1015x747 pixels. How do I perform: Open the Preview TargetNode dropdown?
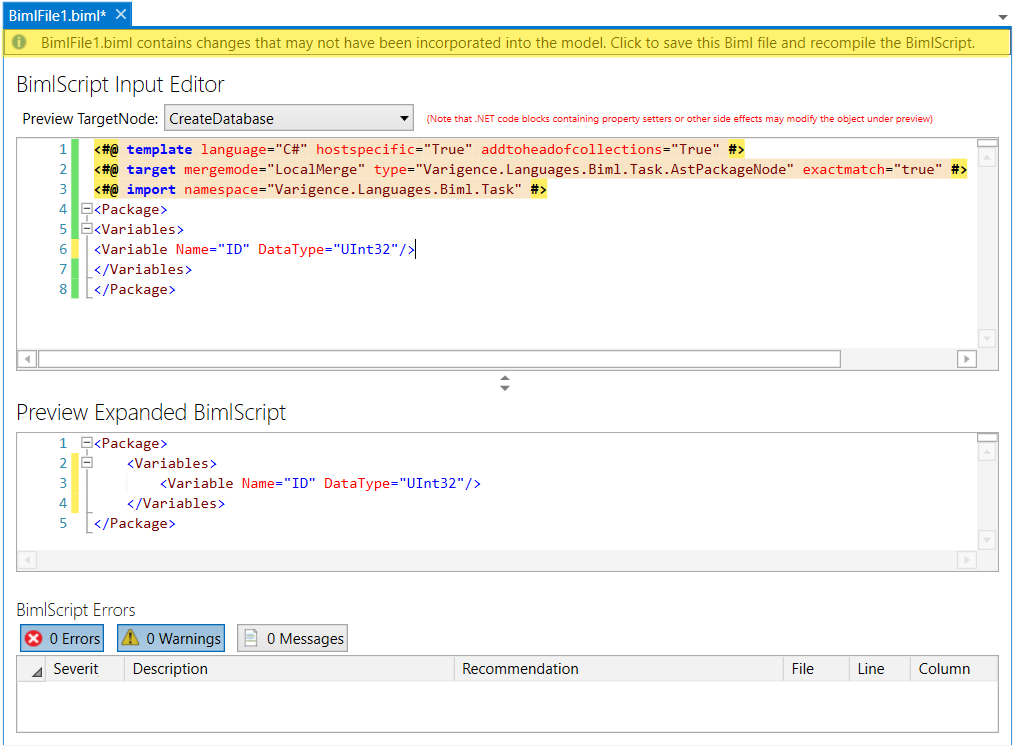click(405, 117)
